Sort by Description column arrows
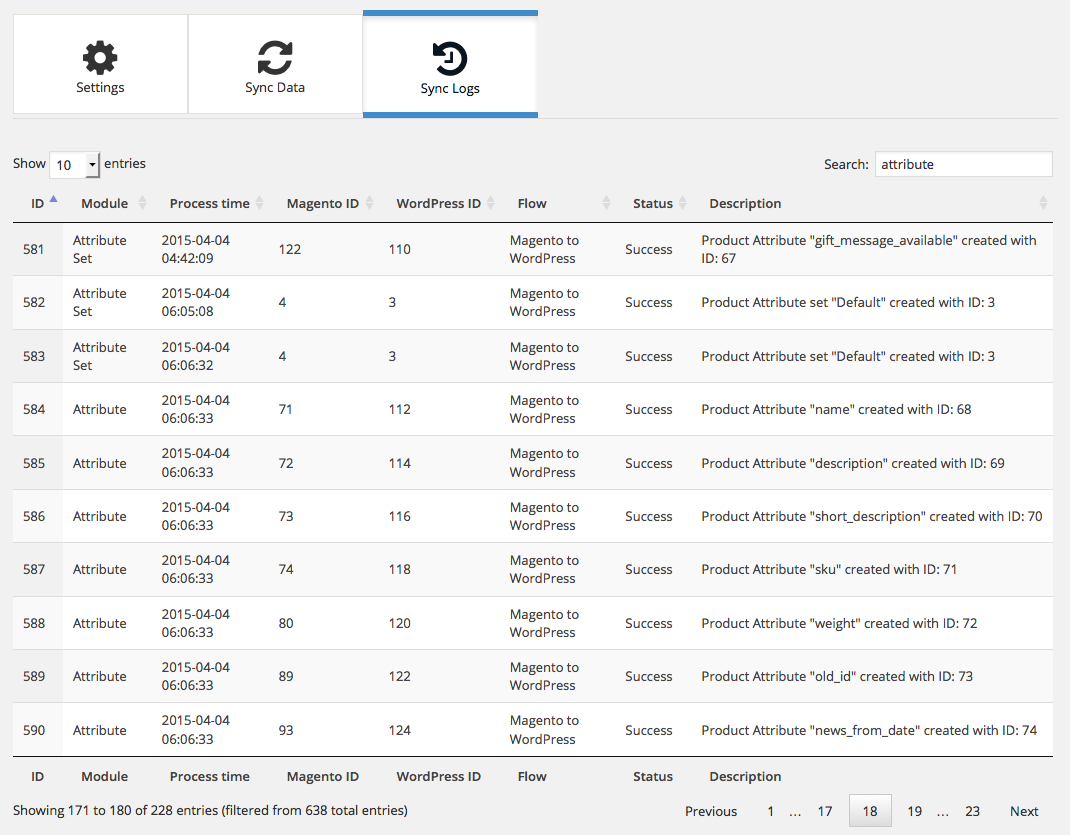Screen dimensions: 1070x835 (1043, 203)
